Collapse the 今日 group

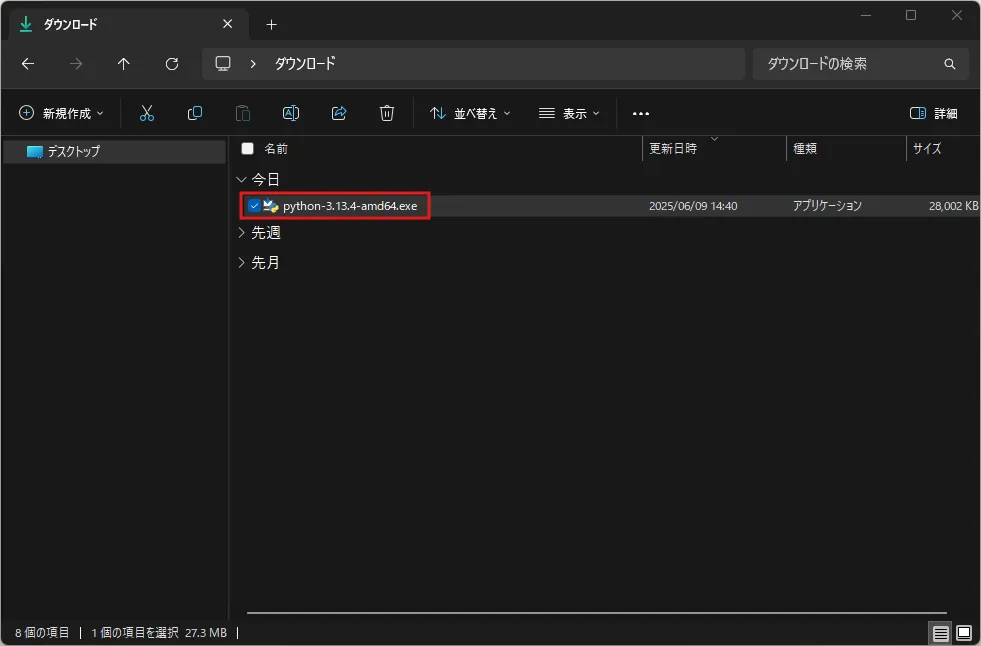pos(241,179)
